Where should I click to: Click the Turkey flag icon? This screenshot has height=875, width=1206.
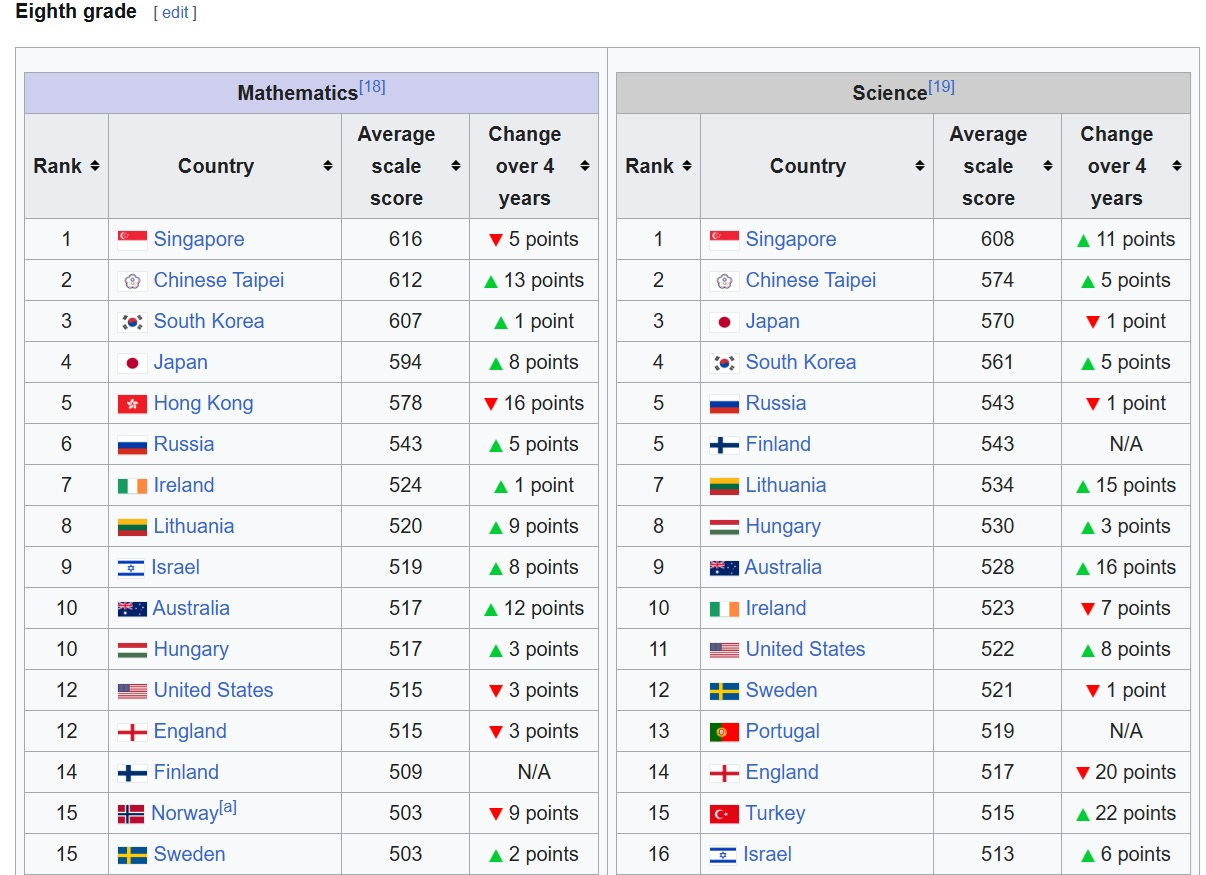[724, 813]
